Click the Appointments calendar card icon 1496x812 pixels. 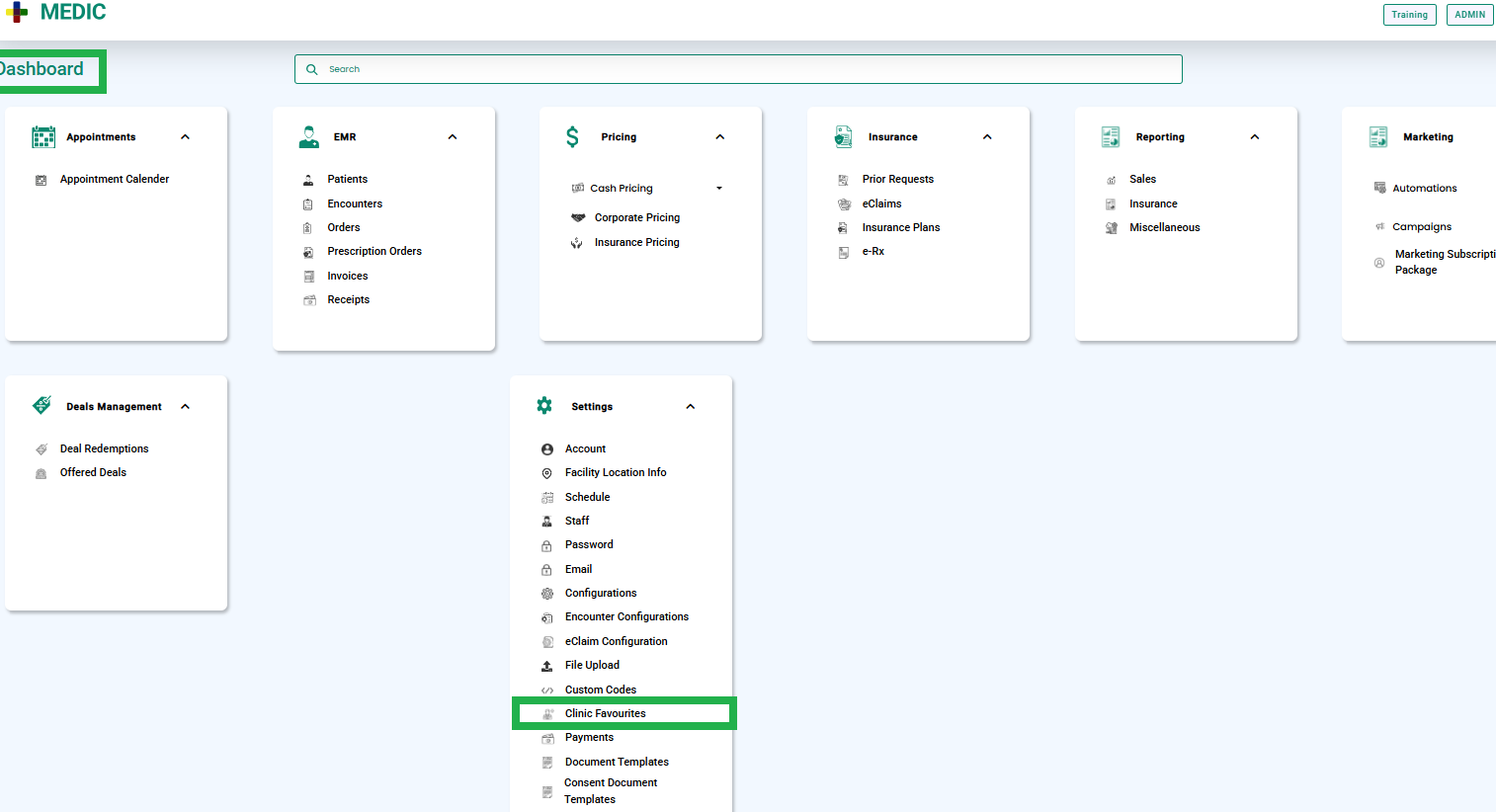click(x=43, y=137)
